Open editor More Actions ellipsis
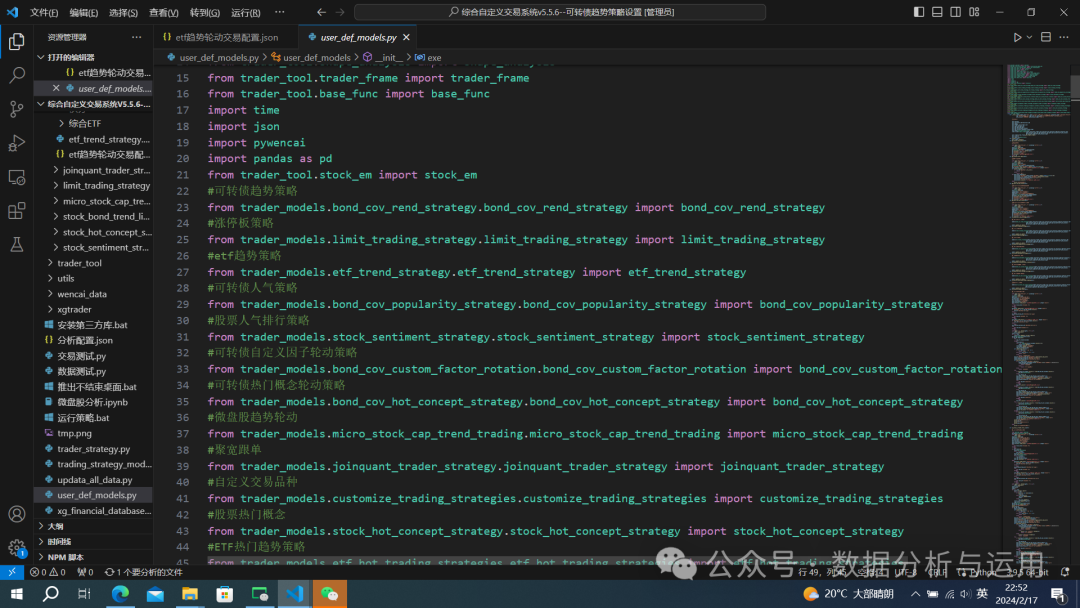The height and width of the screenshot is (608, 1080). pyautogui.click(x=1064, y=37)
